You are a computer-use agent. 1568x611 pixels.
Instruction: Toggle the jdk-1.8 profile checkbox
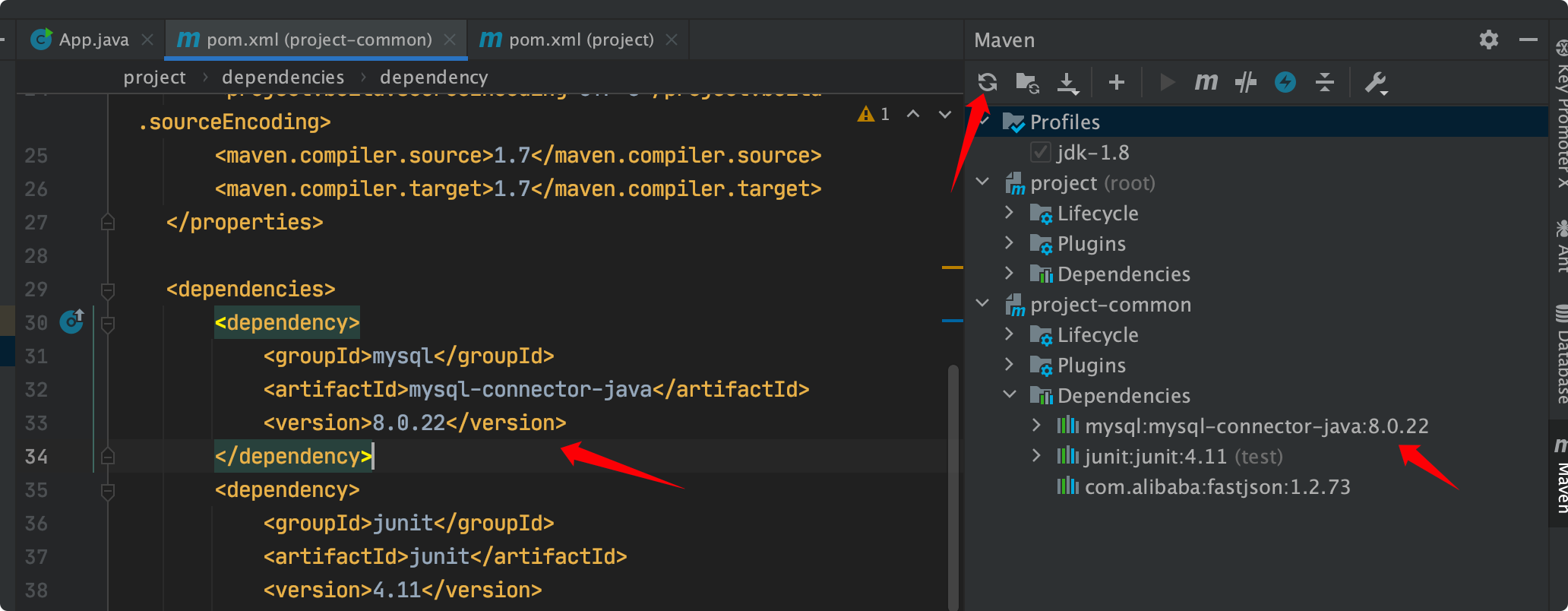[1040, 153]
